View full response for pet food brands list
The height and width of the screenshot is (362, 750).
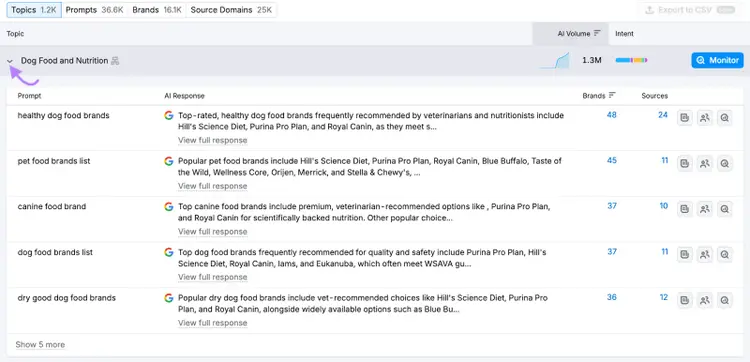pyautogui.click(x=212, y=186)
